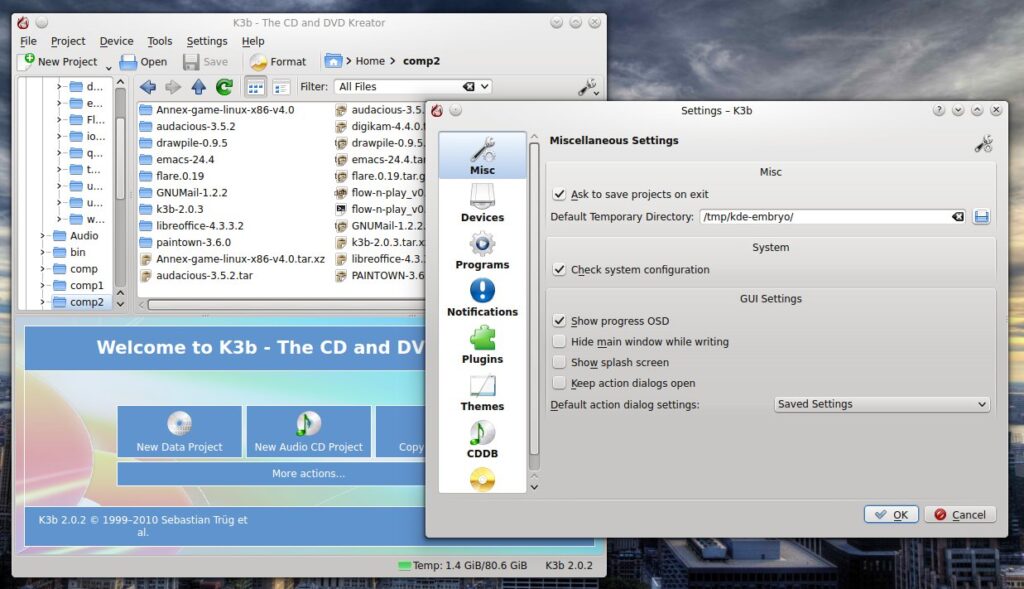
Task: Select the k3b-2.0.3 folder
Action: coord(172,209)
